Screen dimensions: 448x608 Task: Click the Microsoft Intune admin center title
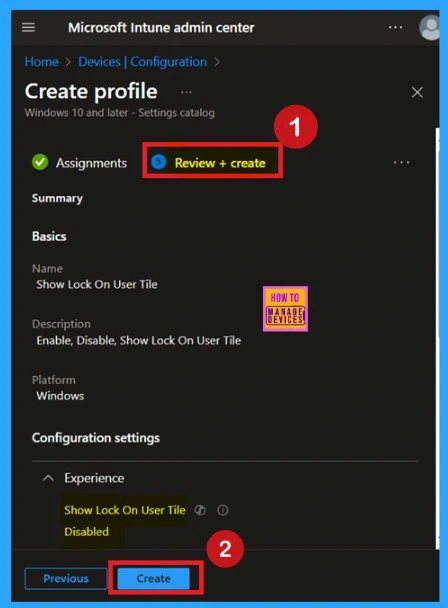click(161, 28)
